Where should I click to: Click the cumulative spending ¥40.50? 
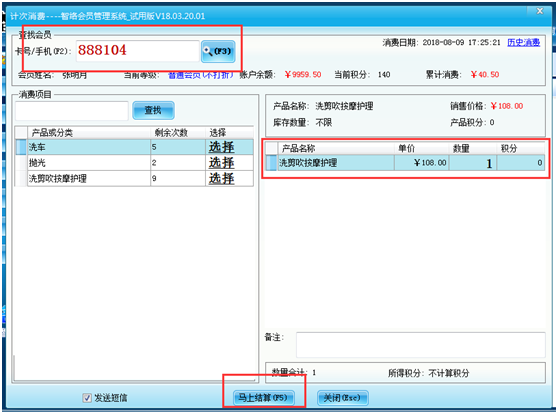[x=485, y=75]
